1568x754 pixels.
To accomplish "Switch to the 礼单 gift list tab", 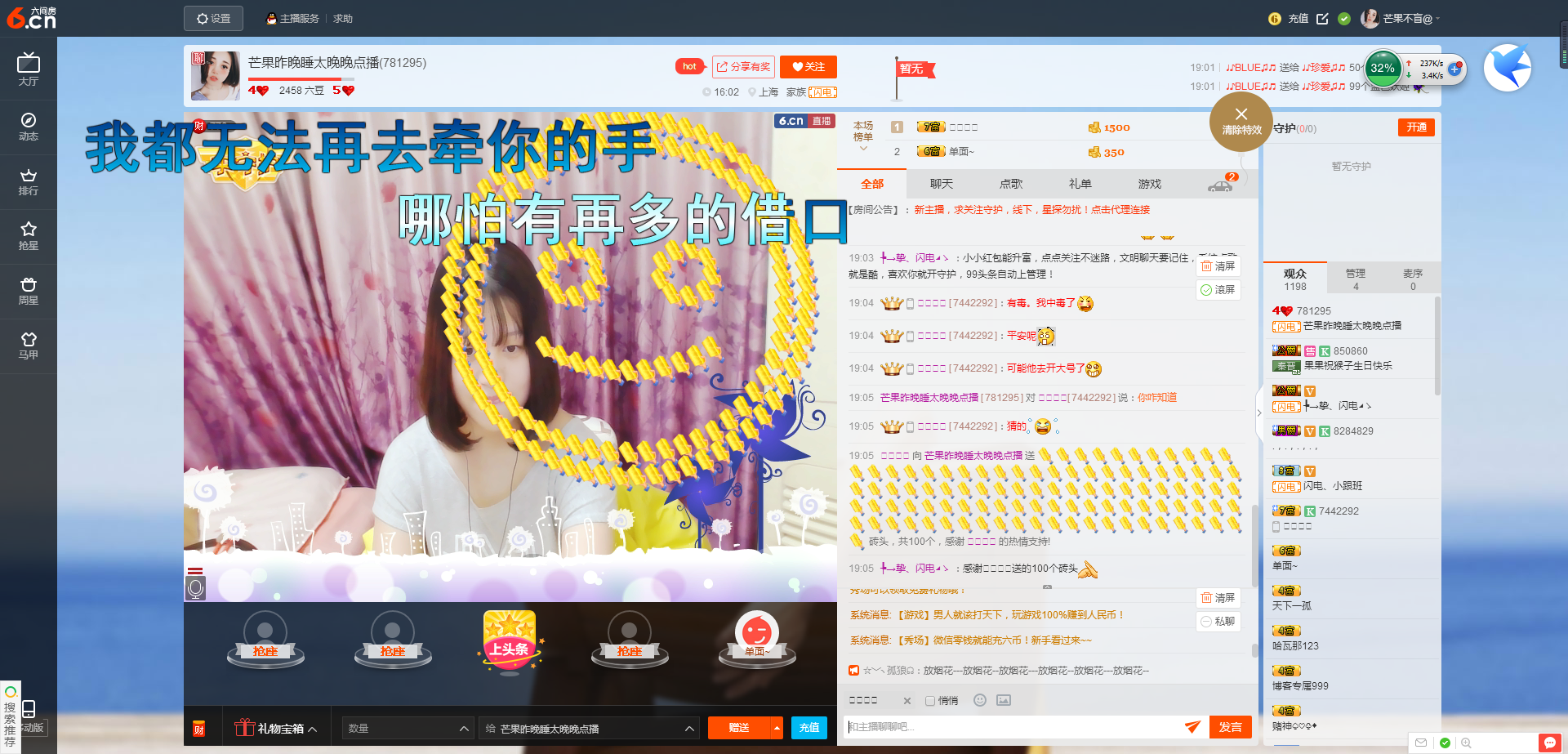I will 1080,184.
